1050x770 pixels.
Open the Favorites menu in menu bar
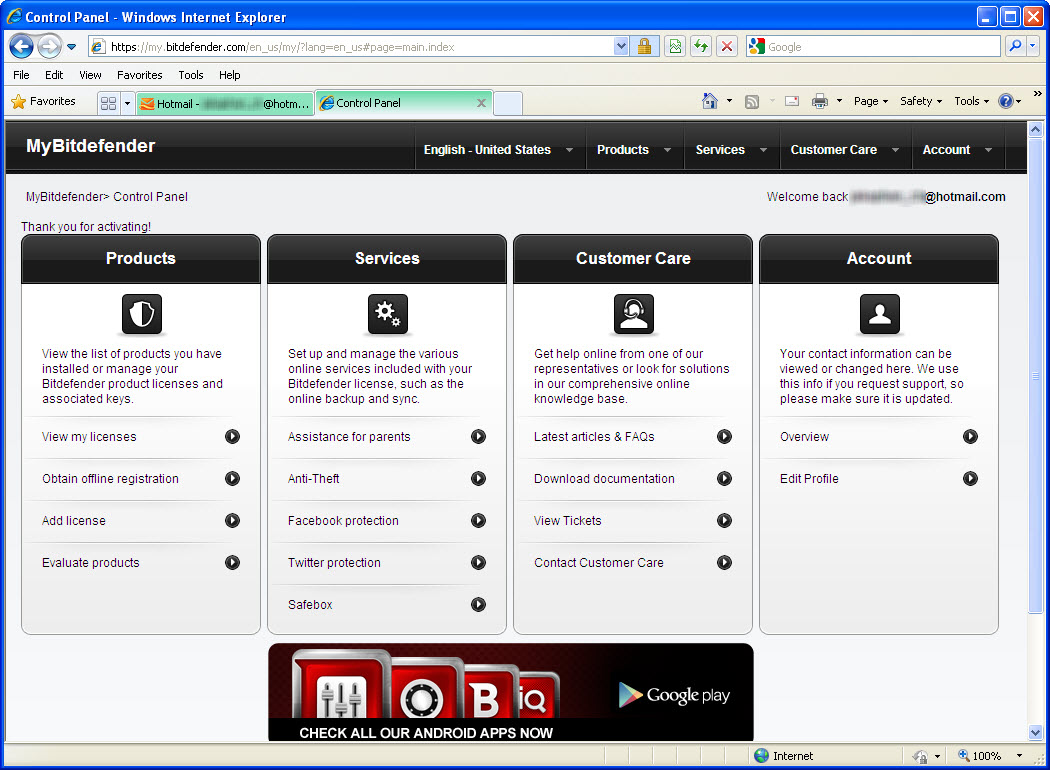tap(139, 75)
